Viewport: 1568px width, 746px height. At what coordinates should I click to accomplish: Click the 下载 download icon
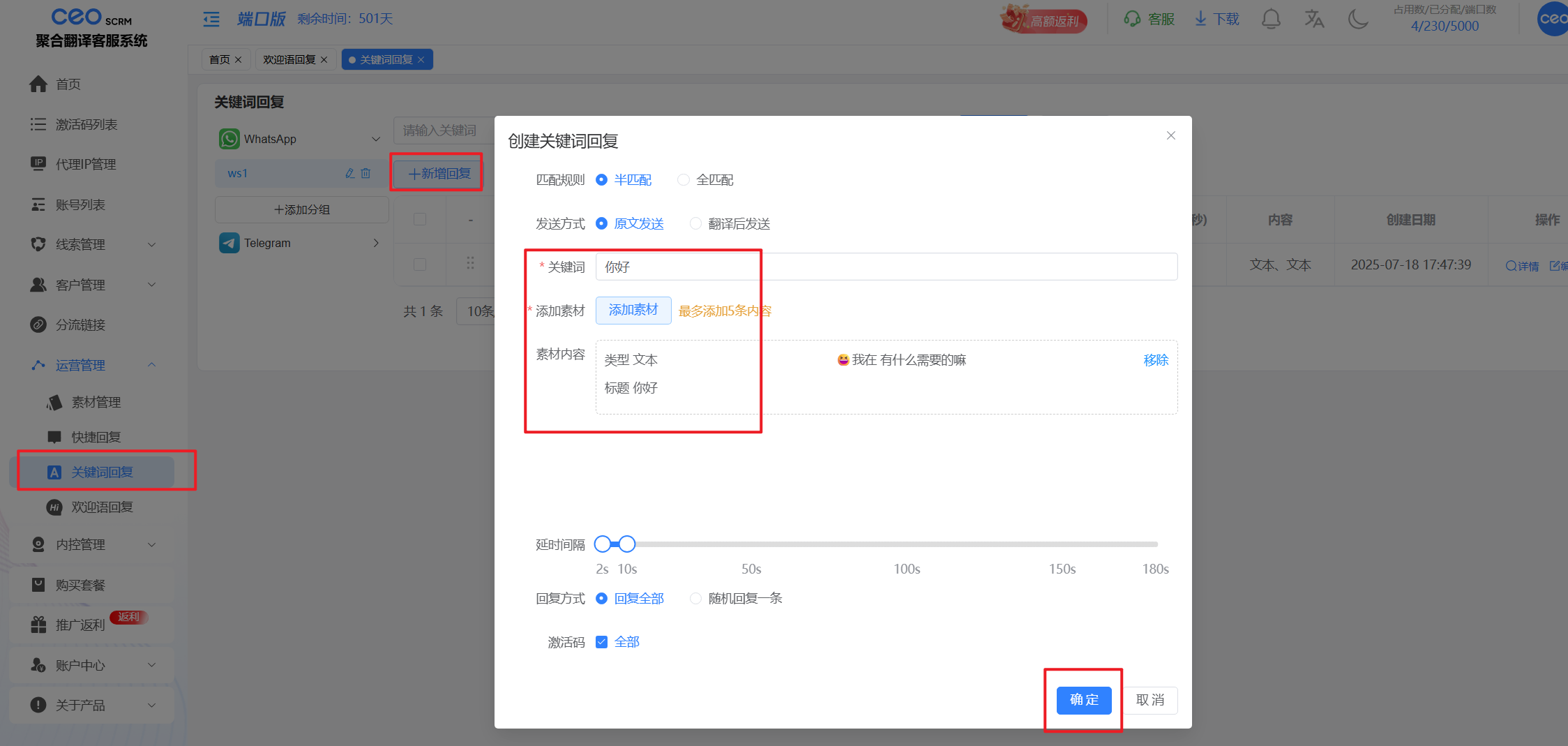tap(1201, 19)
